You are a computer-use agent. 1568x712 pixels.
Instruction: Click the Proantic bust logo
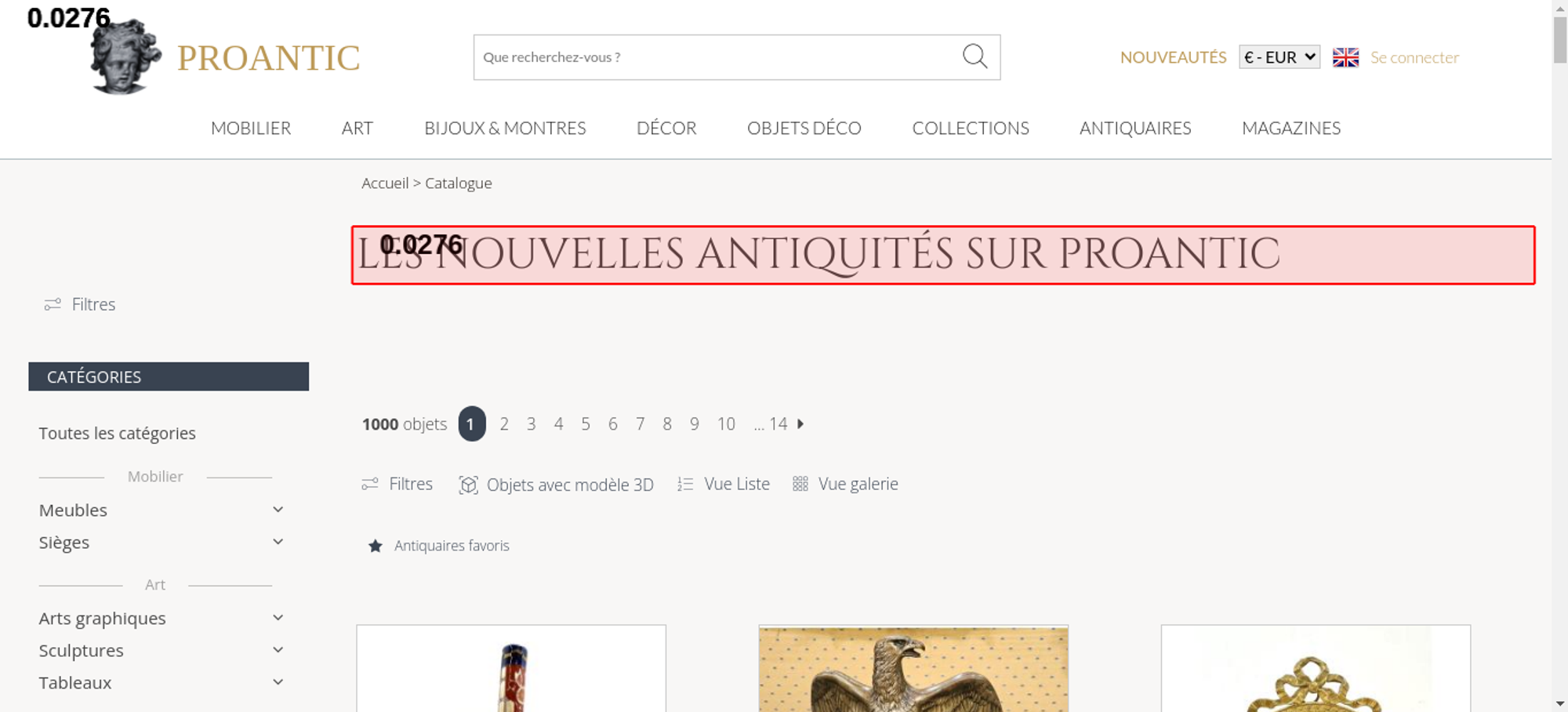125,56
